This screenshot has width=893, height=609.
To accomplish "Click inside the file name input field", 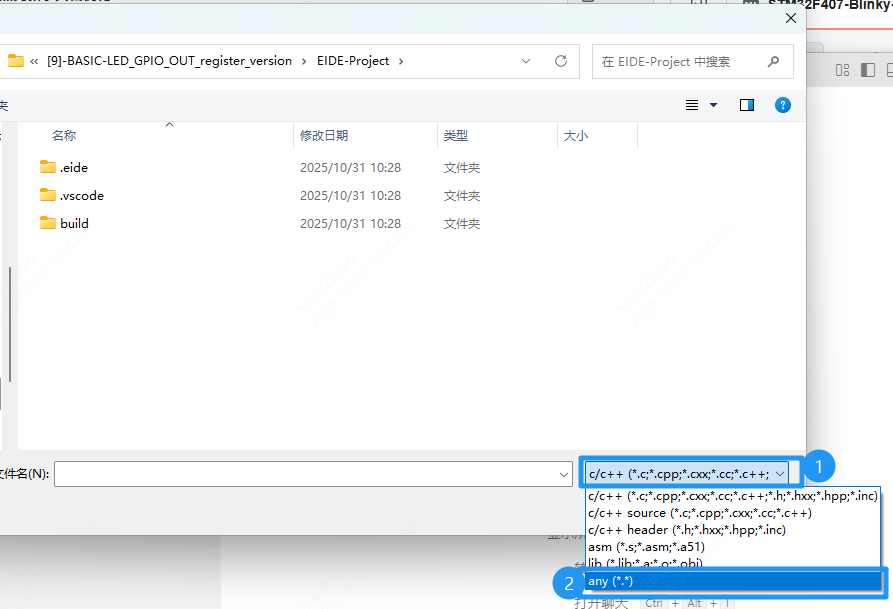I will pos(300,471).
